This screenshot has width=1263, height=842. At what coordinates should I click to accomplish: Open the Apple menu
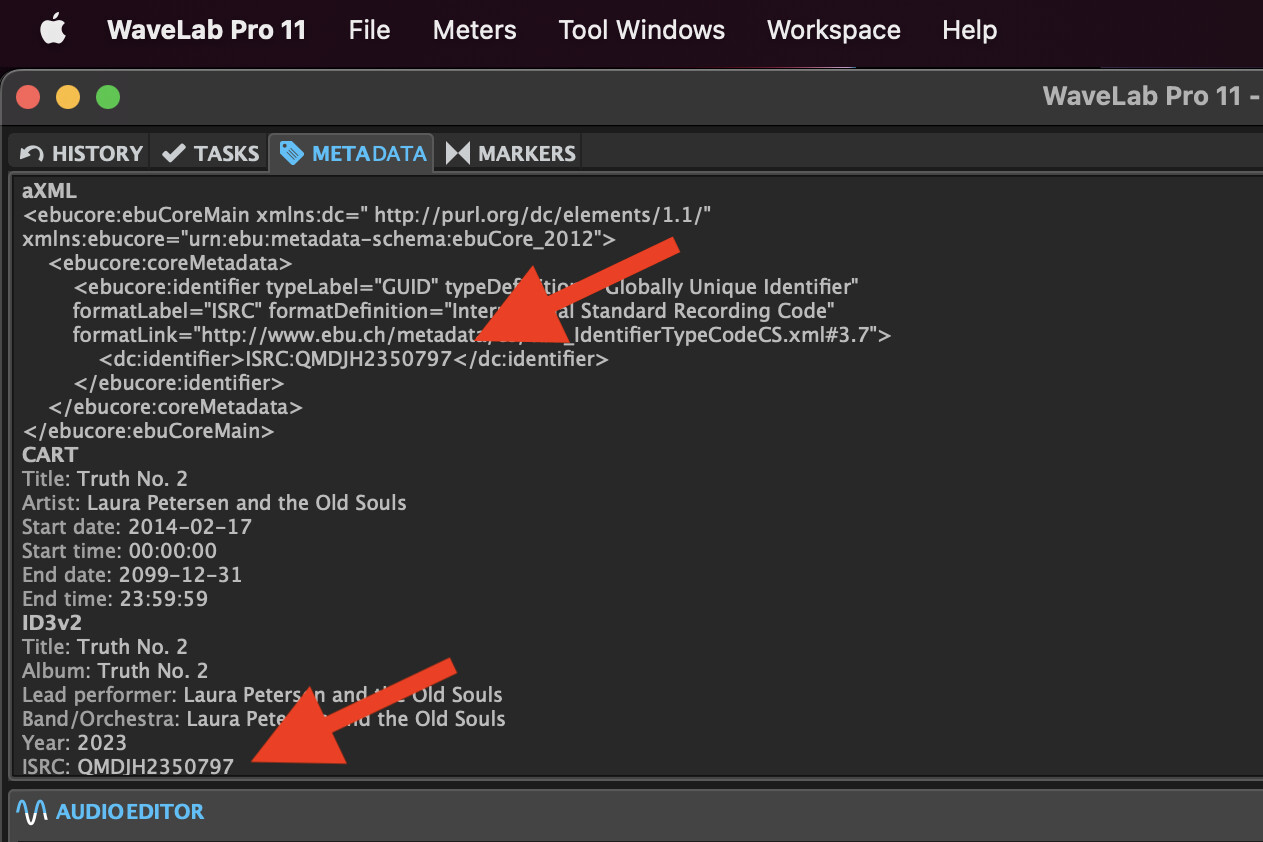pyautogui.click(x=53, y=30)
